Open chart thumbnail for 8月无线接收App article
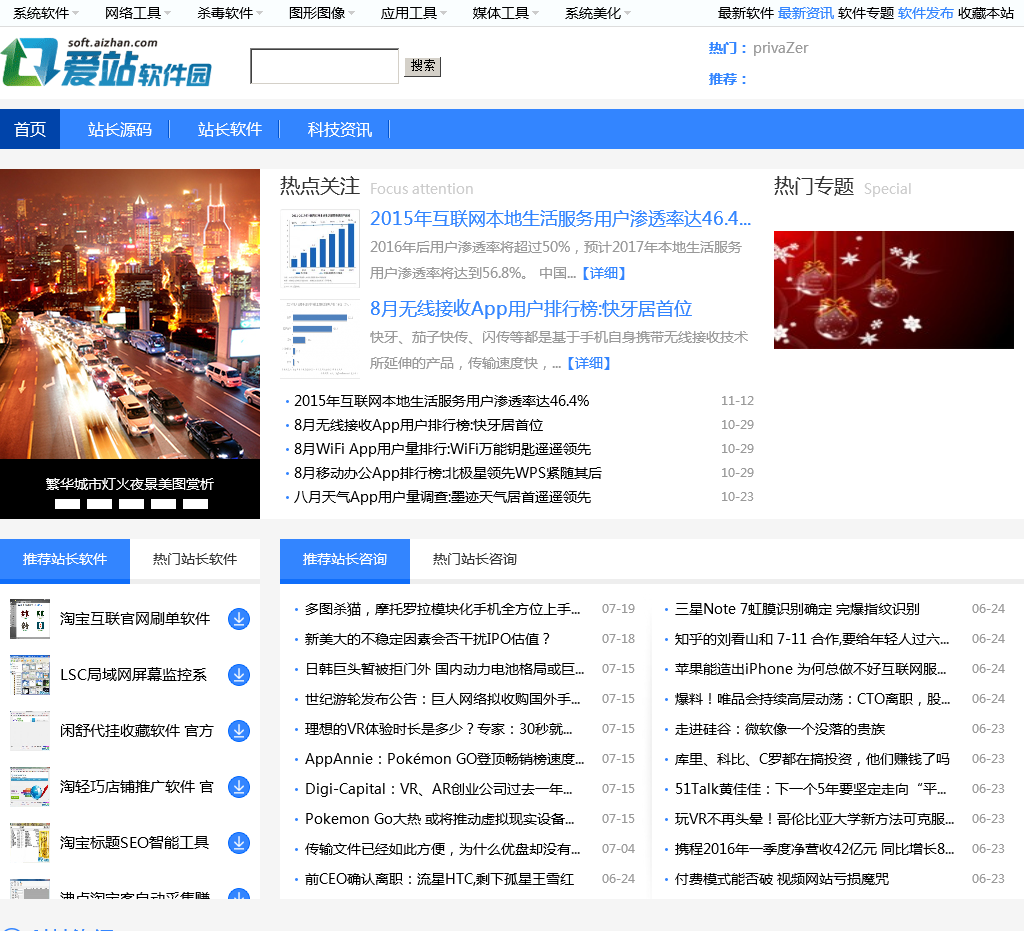 (320, 338)
